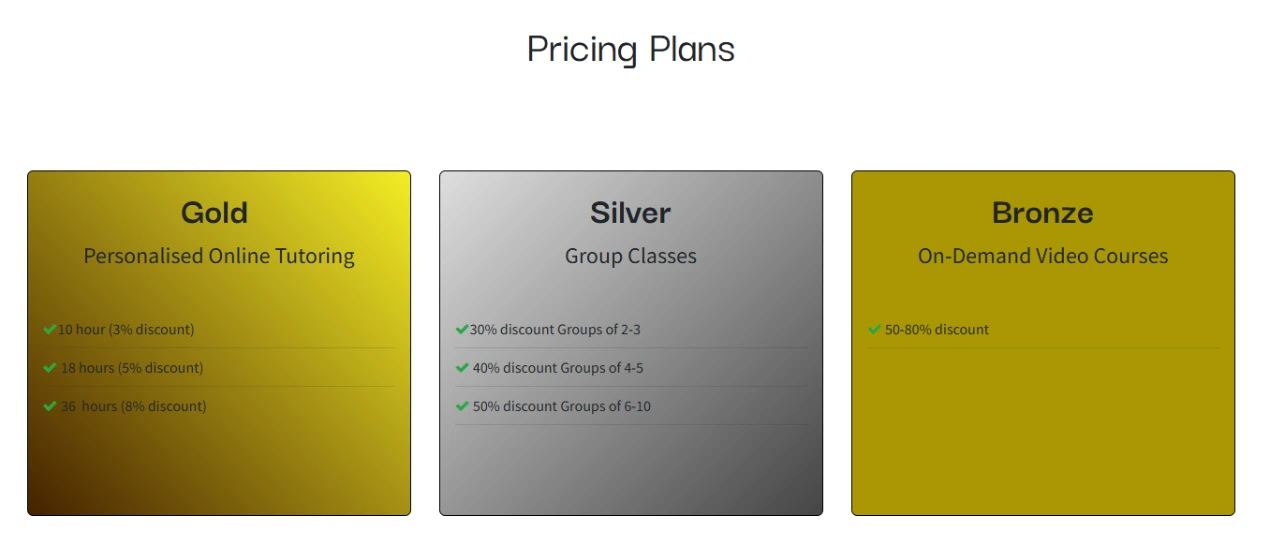Click the checkmark beside 10 hour discount
This screenshot has width=1270, height=545.
pos(49,329)
